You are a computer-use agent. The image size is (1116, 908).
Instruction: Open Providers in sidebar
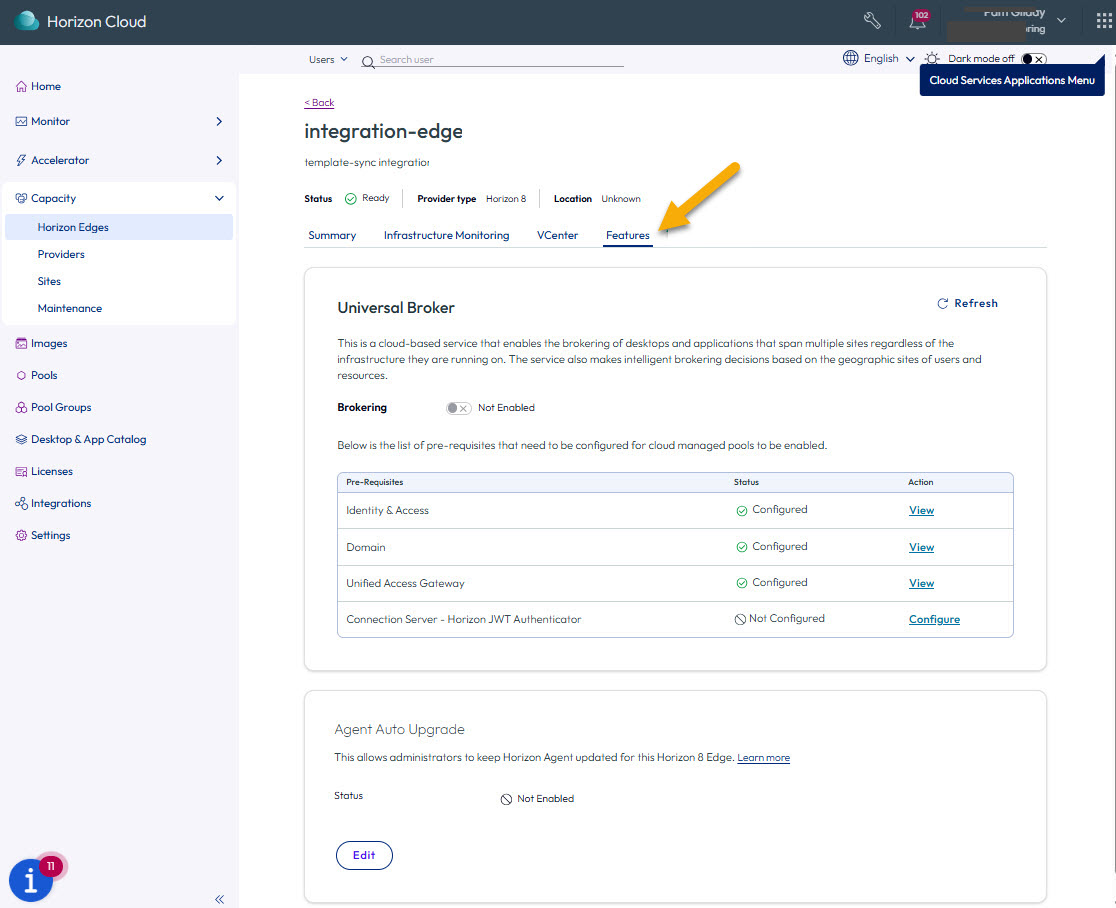[x=61, y=255]
